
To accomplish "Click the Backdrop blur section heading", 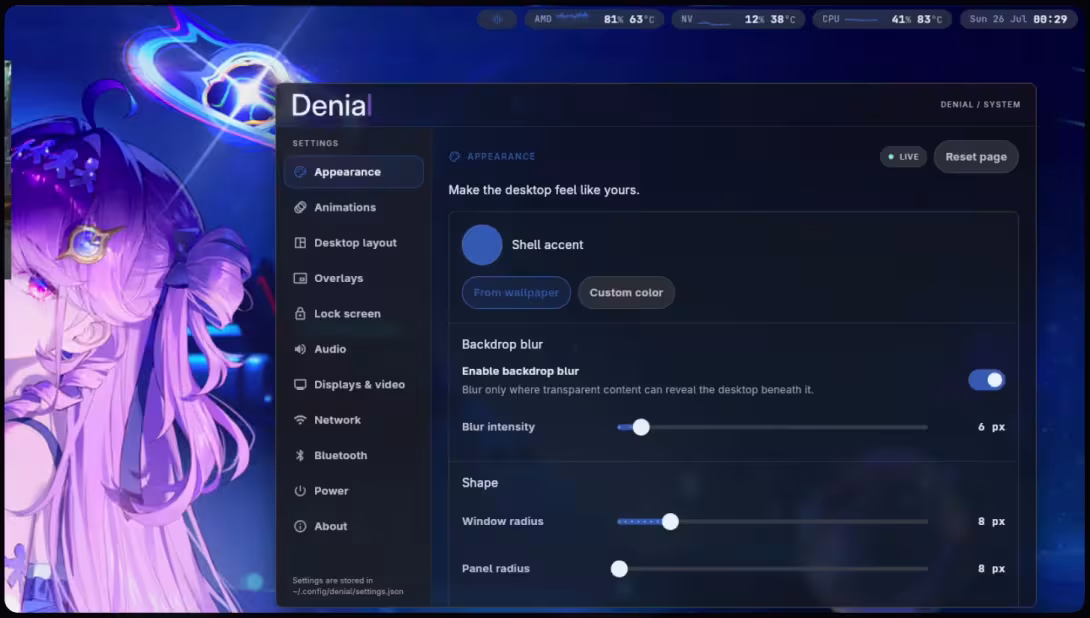I will [503, 344].
